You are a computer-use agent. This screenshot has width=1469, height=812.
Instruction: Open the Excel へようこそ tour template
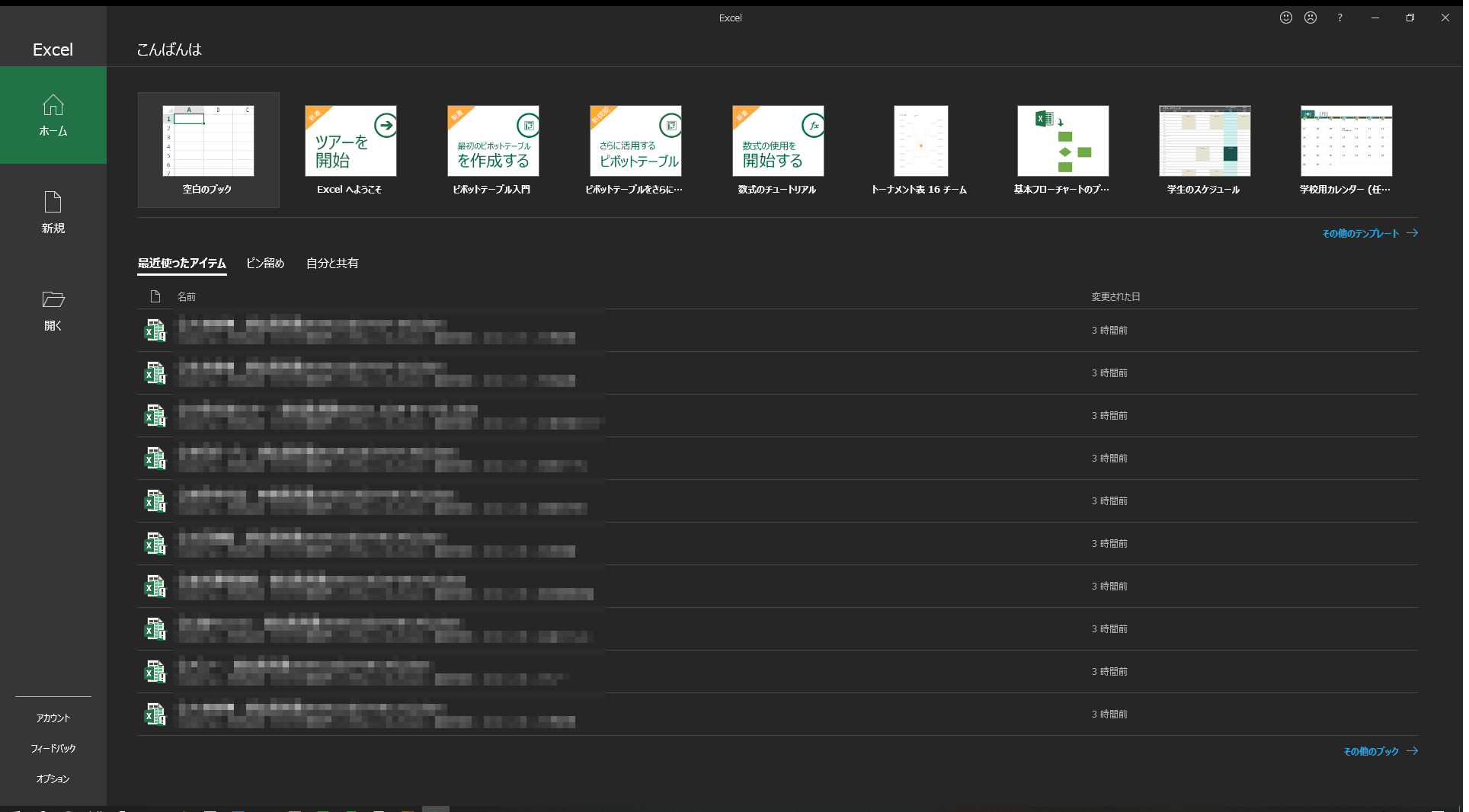pyautogui.click(x=350, y=150)
